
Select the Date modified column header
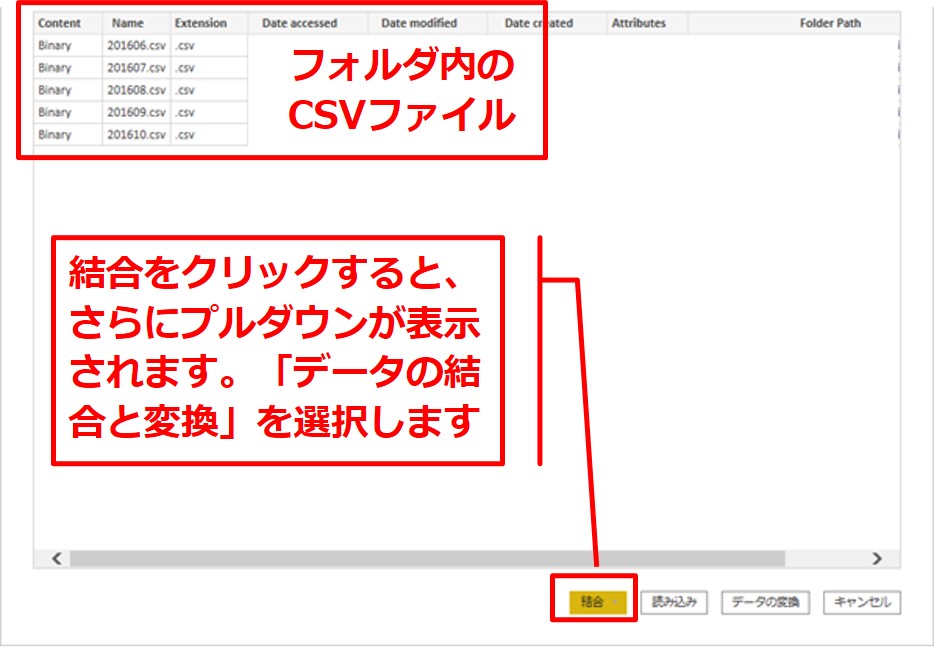[419, 23]
